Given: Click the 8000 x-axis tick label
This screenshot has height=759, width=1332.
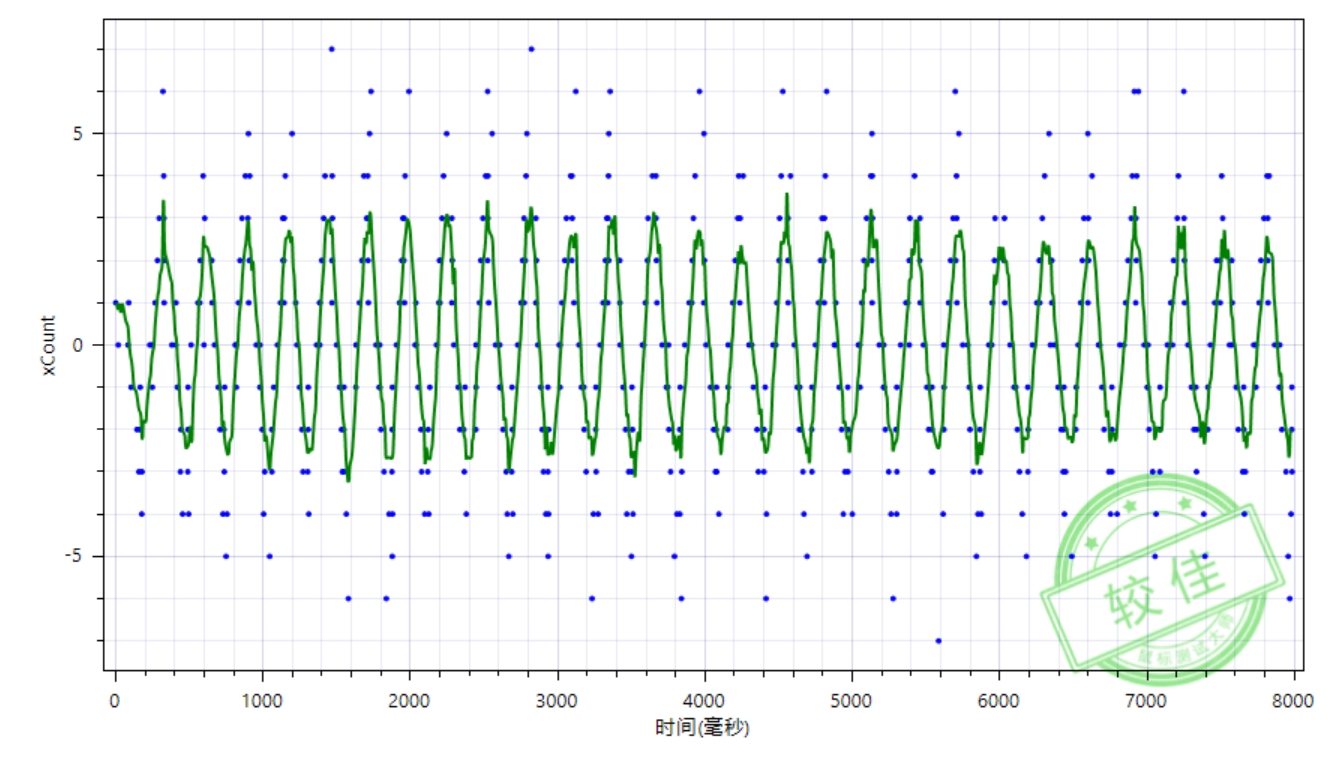Looking at the screenshot, I should (x=1293, y=702).
